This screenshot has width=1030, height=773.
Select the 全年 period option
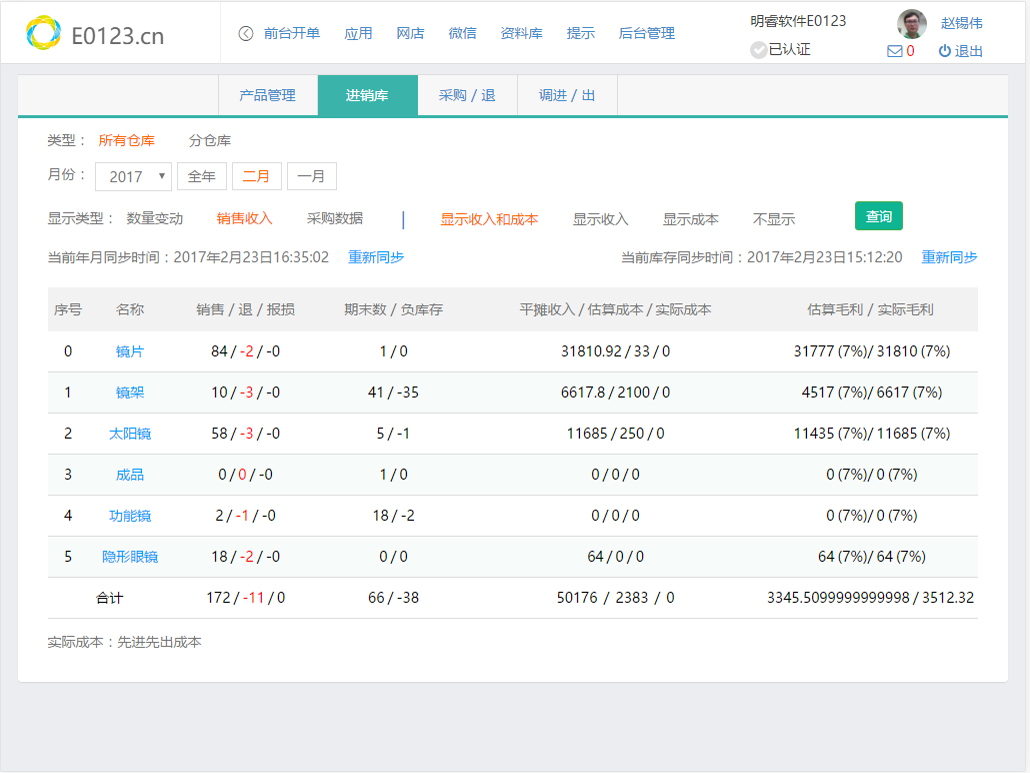pos(202,175)
